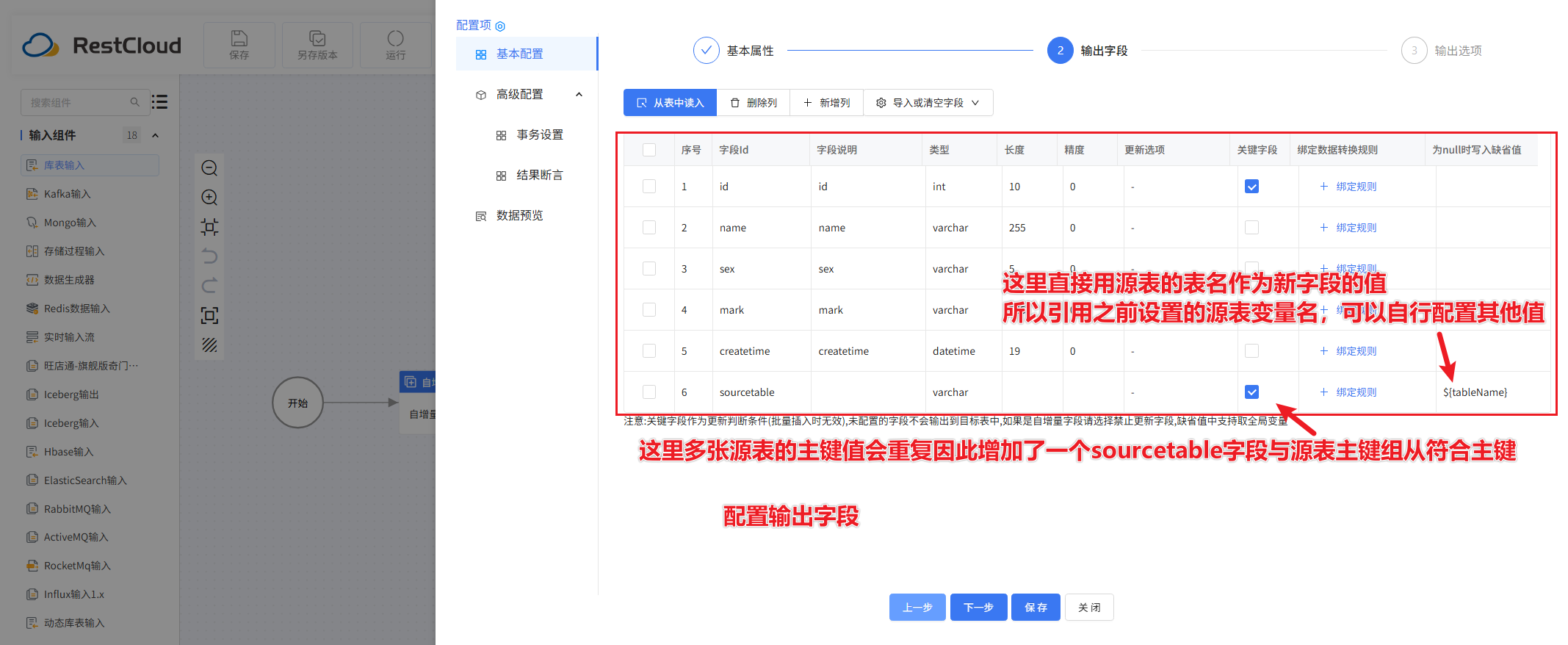Open the 数据预览 menu item
This screenshot has height=645, width=1568.
point(519,216)
